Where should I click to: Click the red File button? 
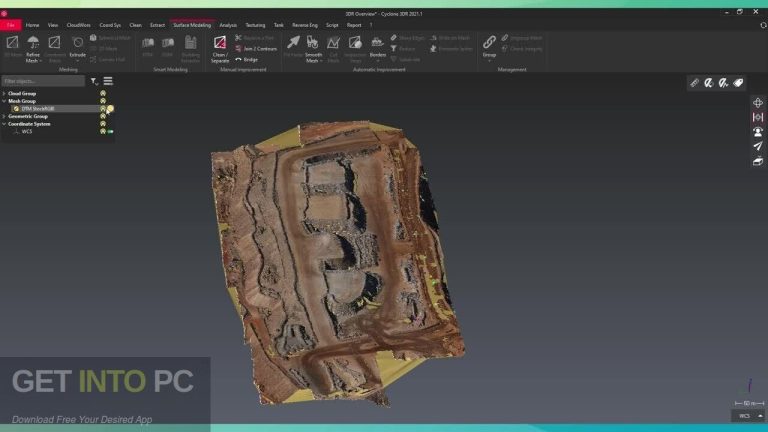[11, 24]
